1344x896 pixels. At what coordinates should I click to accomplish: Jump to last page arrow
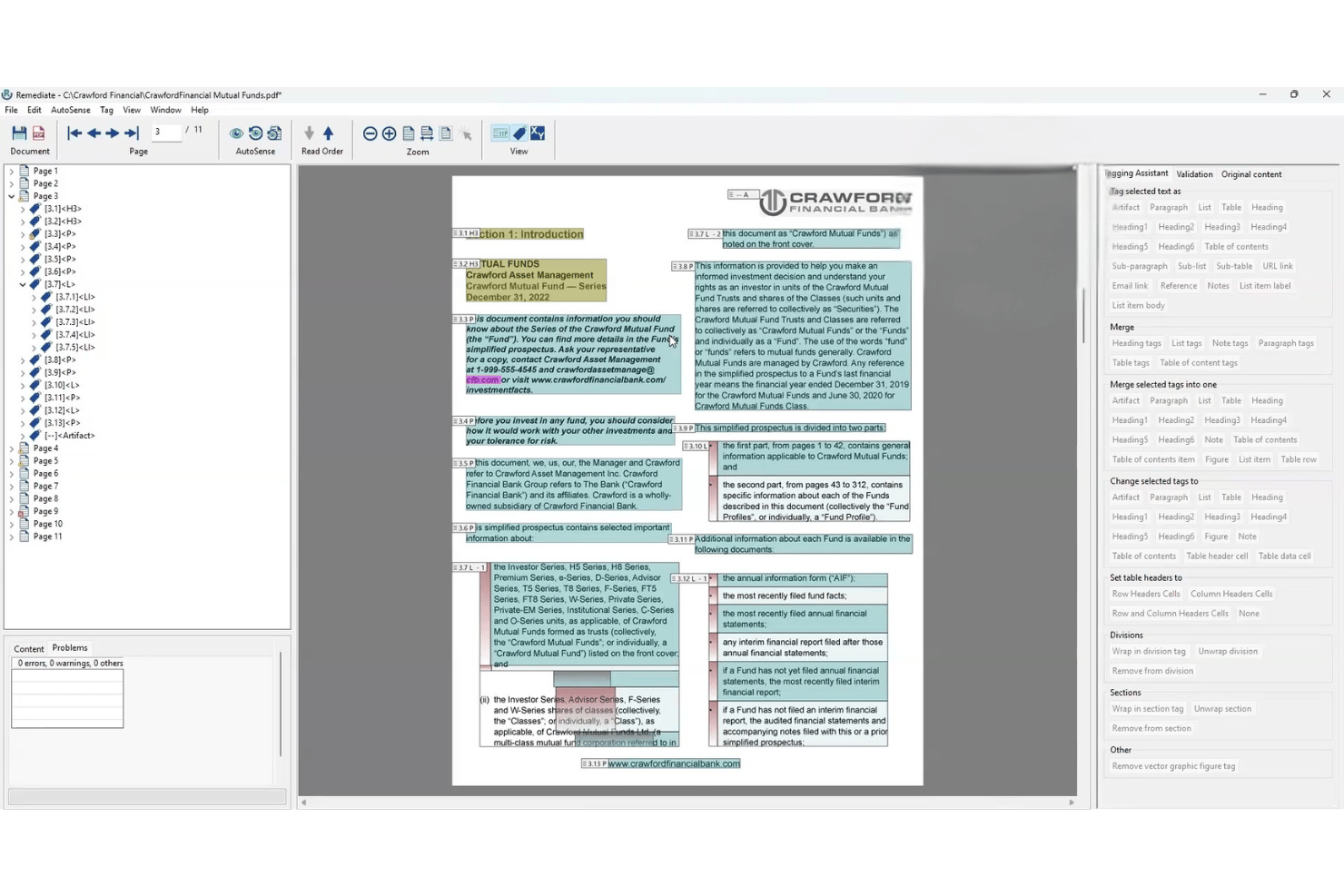tap(132, 133)
